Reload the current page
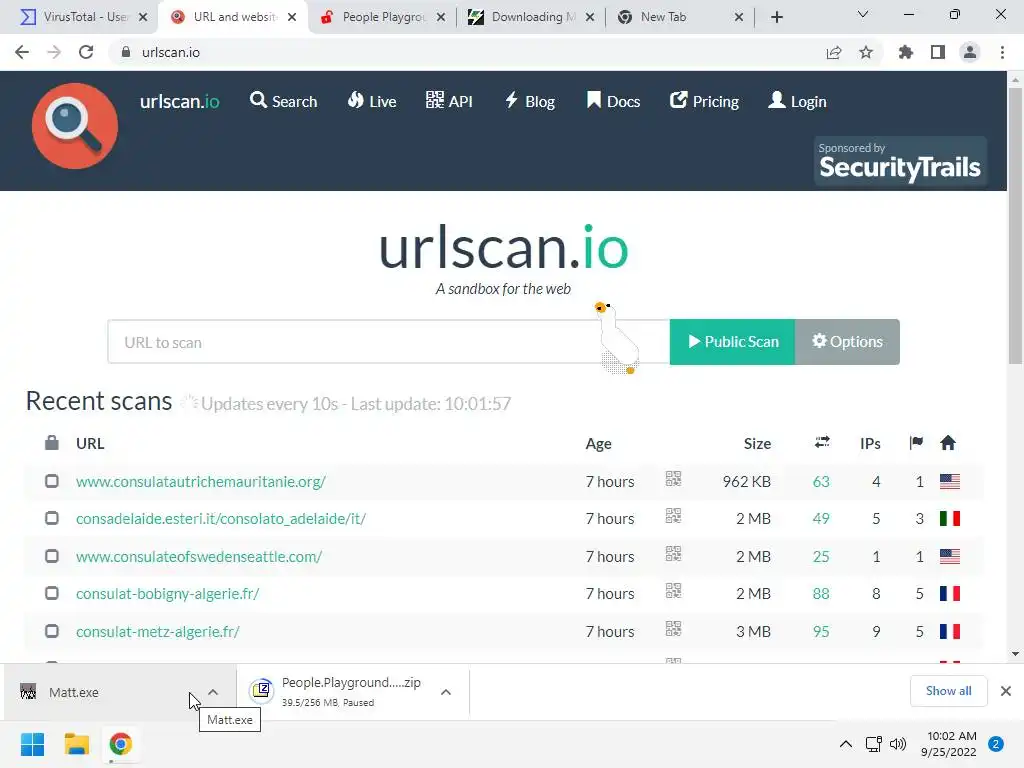This screenshot has width=1024, height=768. click(x=86, y=52)
